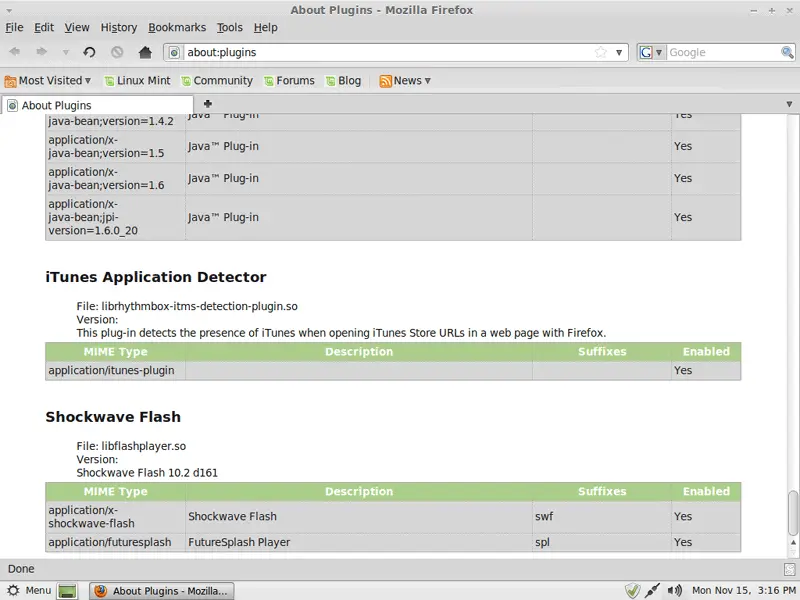The image size is (800, 600).
Task: Open the File menu
Action: point(14,28)
